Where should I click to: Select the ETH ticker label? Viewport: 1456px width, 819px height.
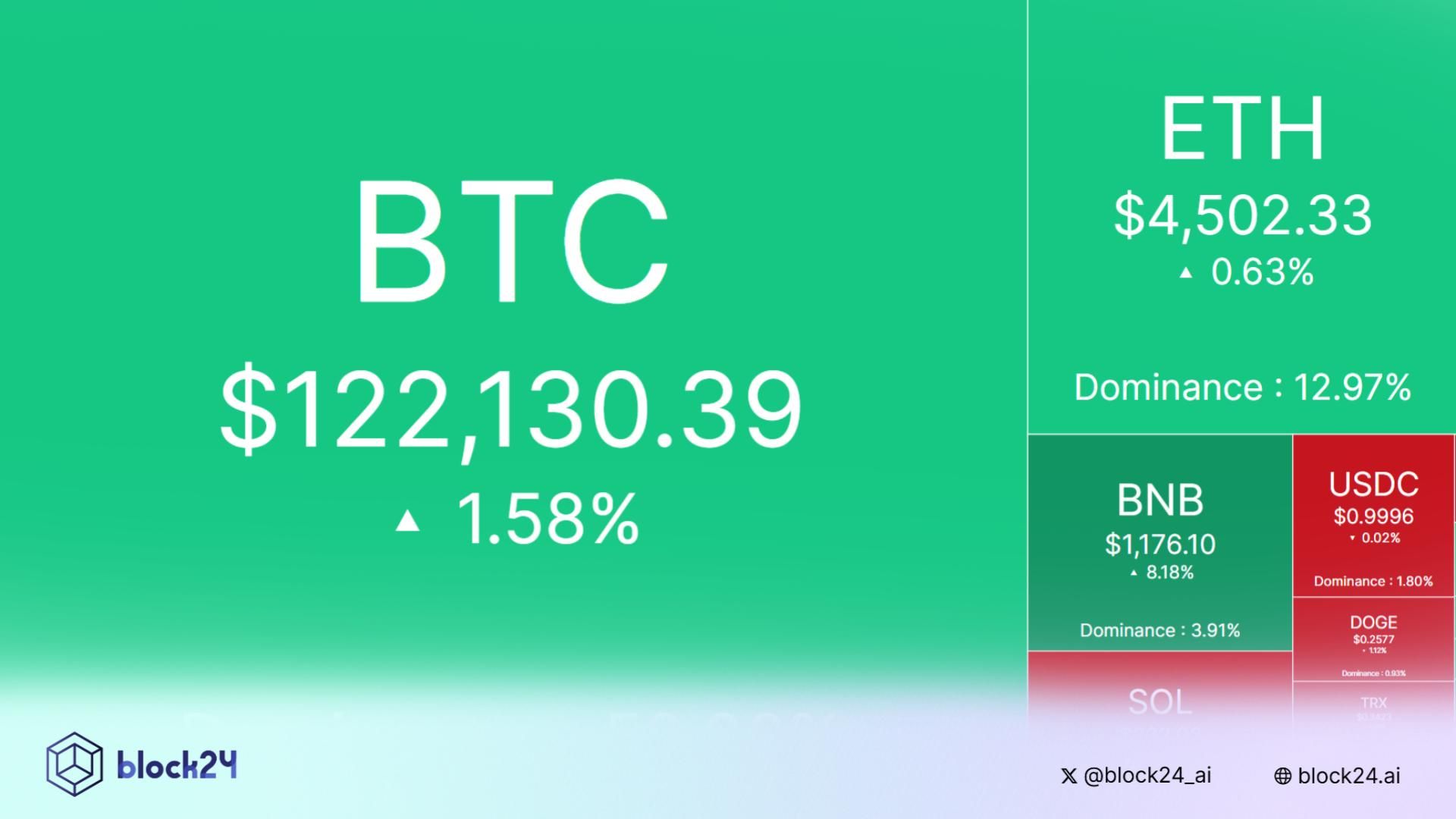click(x=1243, y=128)
